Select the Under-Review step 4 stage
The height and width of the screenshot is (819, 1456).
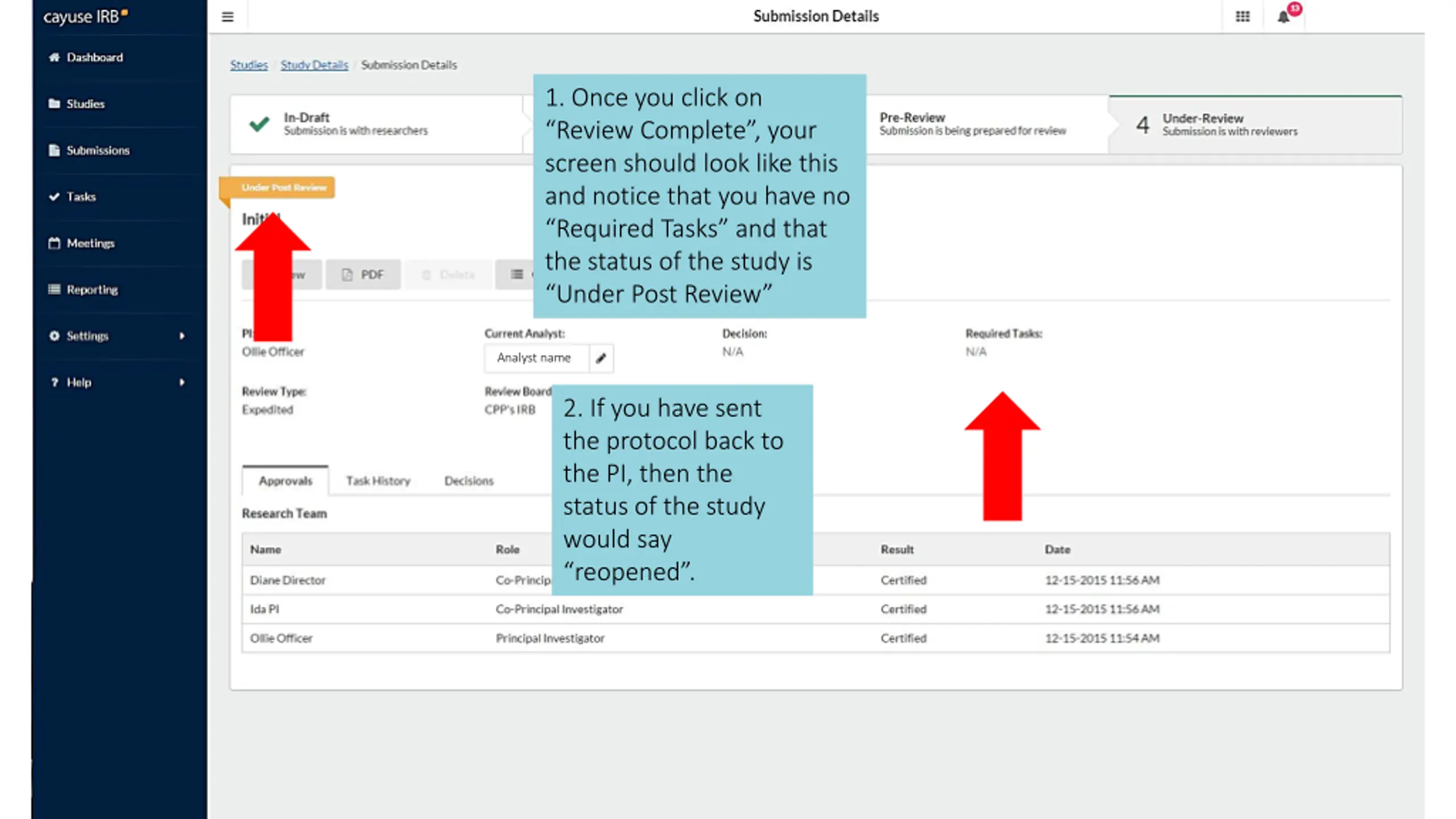(x=1255, y=125)
